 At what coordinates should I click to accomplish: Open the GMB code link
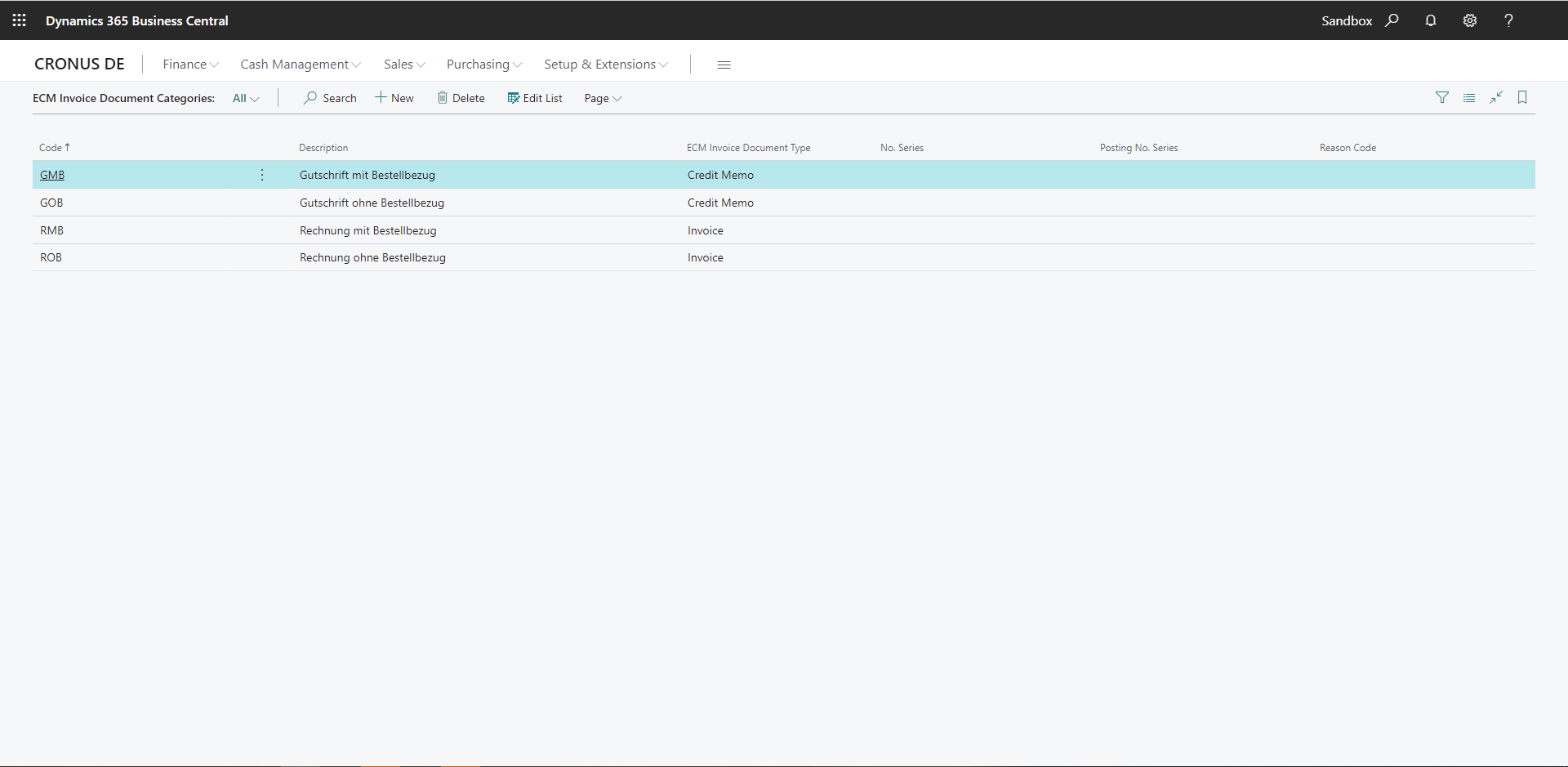(x=52, y=175)
